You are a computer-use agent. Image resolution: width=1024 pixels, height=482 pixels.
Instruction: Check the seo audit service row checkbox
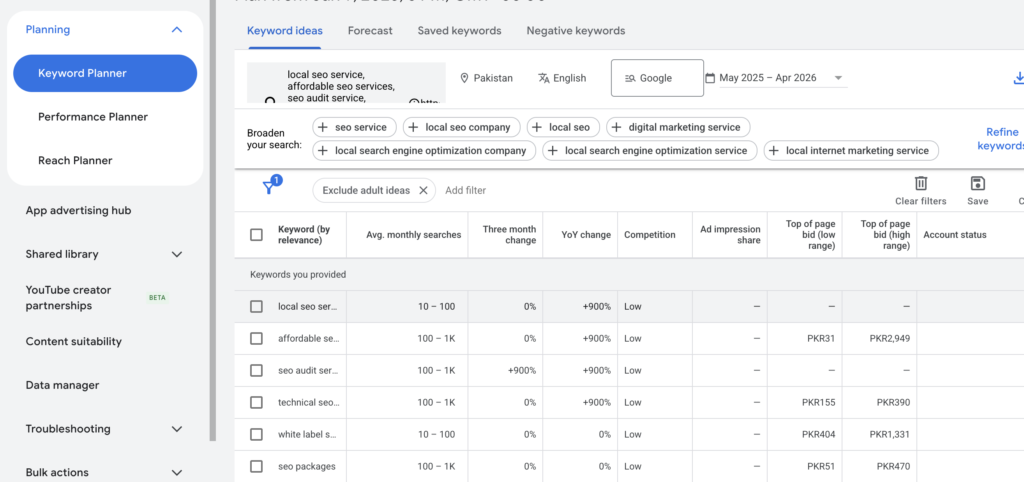(257, 370)
